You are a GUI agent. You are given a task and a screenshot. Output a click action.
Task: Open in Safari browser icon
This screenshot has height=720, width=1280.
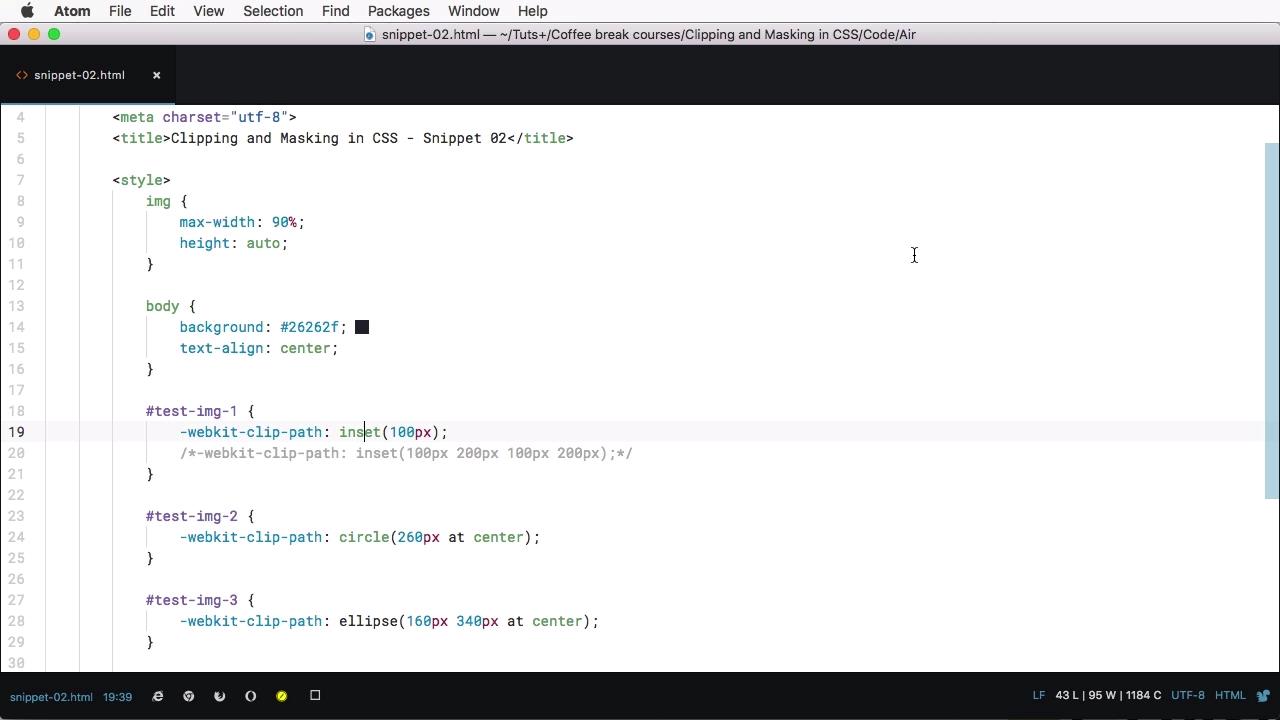[281, 696]
